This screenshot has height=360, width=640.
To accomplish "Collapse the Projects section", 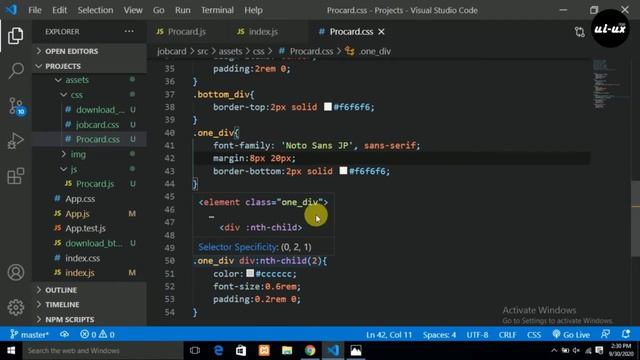I will click(89, 66).
